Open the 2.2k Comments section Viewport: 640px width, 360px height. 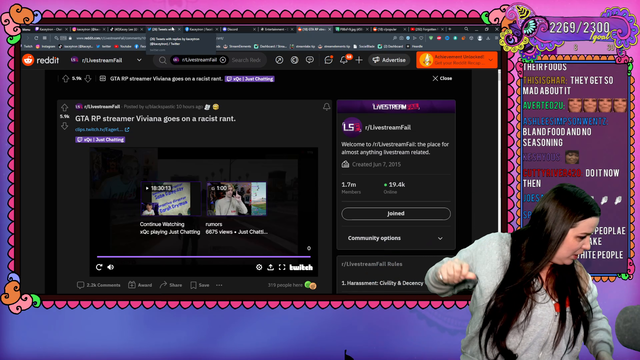coord(99,285)
